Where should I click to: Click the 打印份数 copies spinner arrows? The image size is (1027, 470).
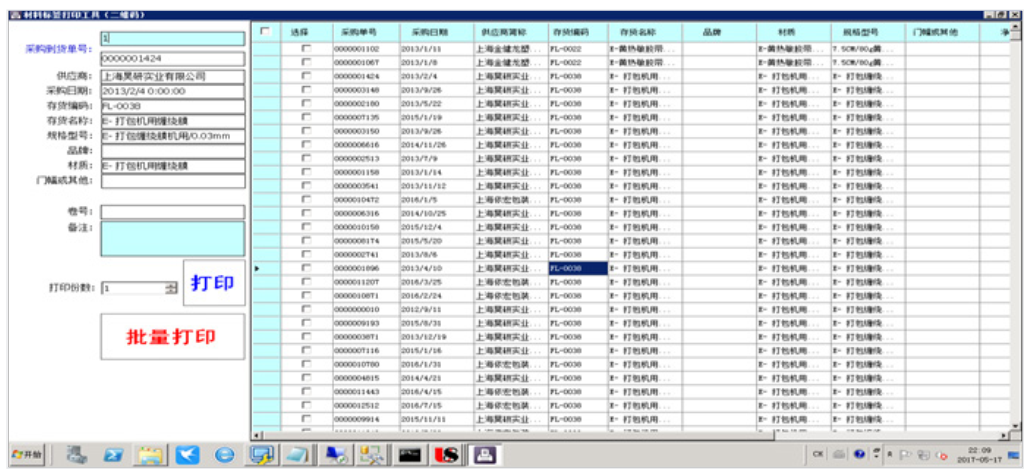tap(172, 288)
